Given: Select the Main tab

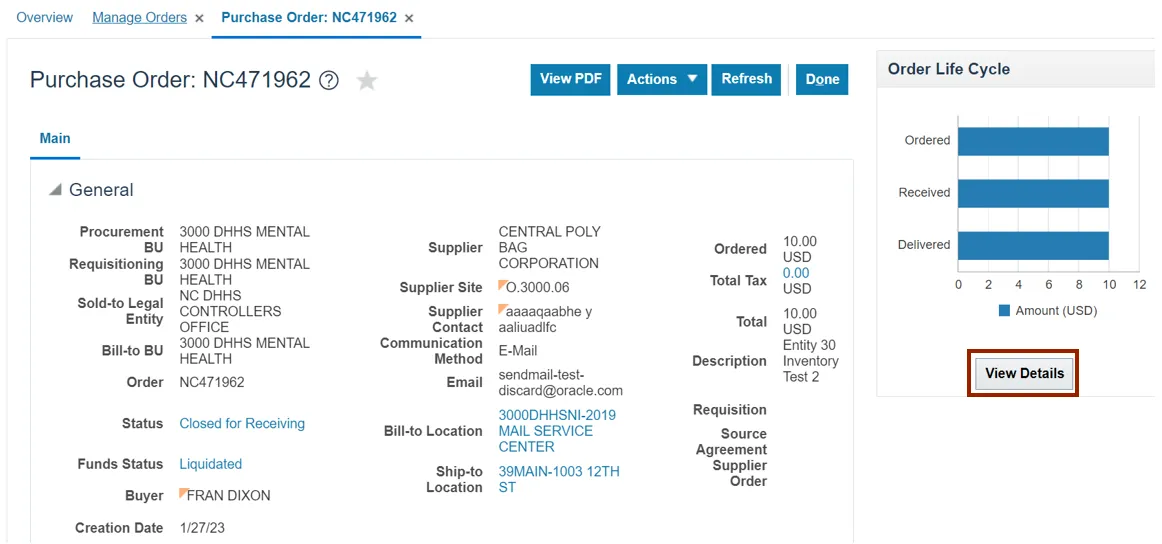Looking at the screenshot, I should (55, 138).
